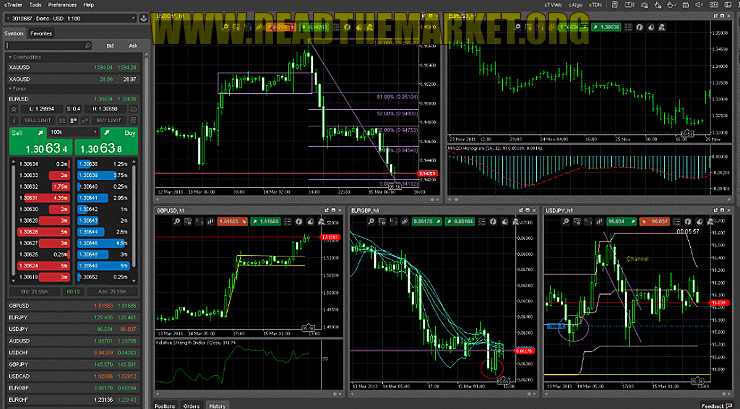Screen dimensions: 740x409
Task: Click the zoom magnifier in USDCHF chart toolbar
Action: [225, 27]
